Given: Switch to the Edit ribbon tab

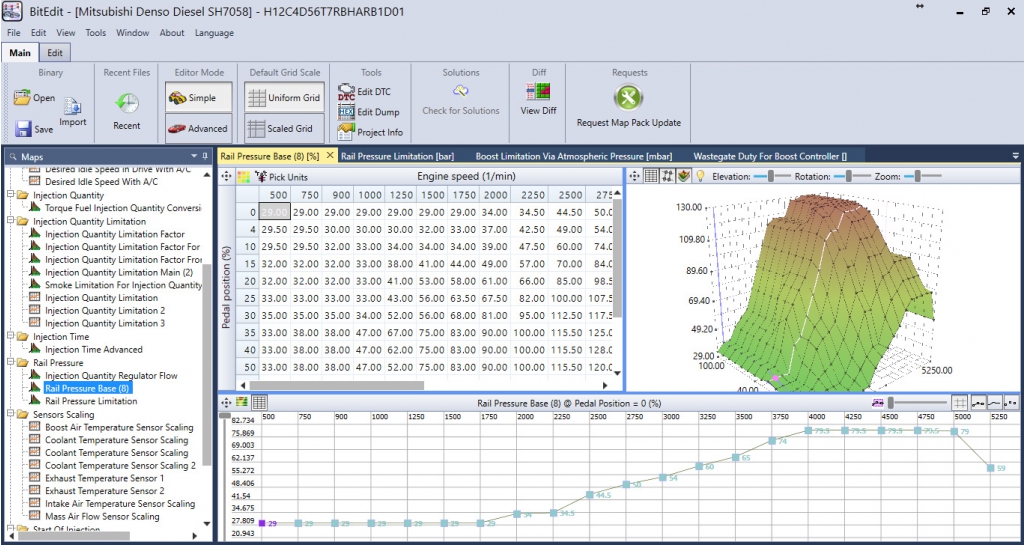Looking at the screenshot, I should [55, 53].
